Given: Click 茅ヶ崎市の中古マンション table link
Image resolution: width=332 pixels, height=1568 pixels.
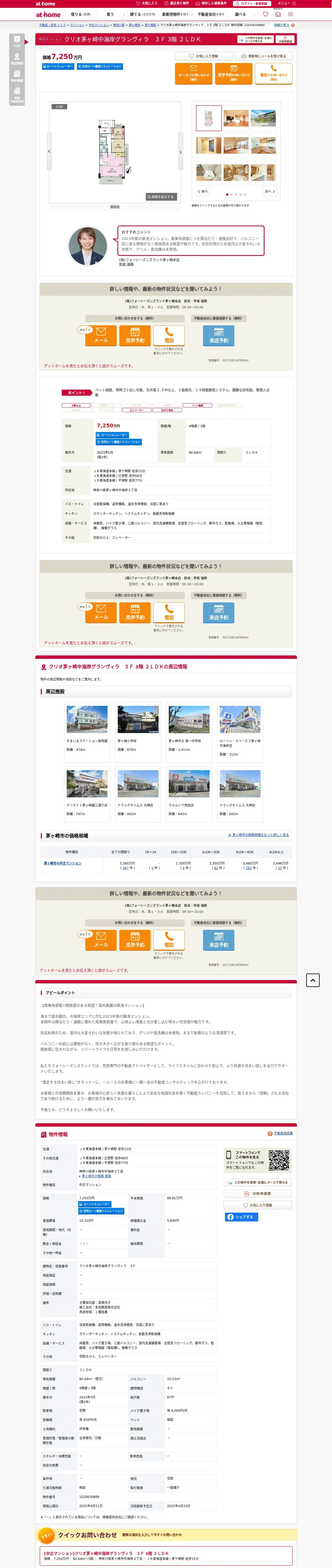Looking at the screenshot, I should (x=63, y=863).
